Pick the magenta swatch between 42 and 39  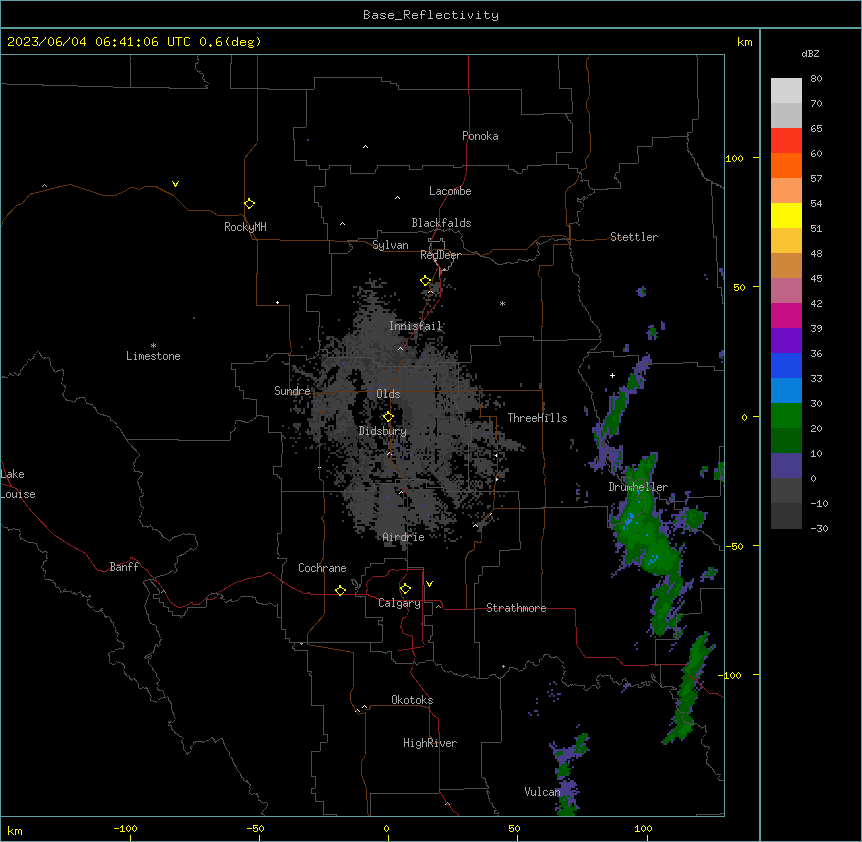tap(786, 315)
